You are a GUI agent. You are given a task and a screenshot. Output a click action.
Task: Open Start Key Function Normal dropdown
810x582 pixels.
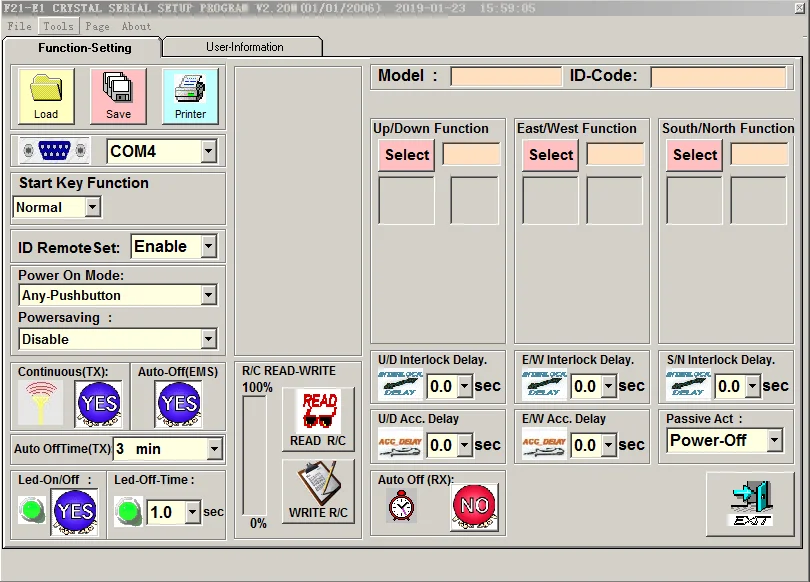(x=92, y=207)
